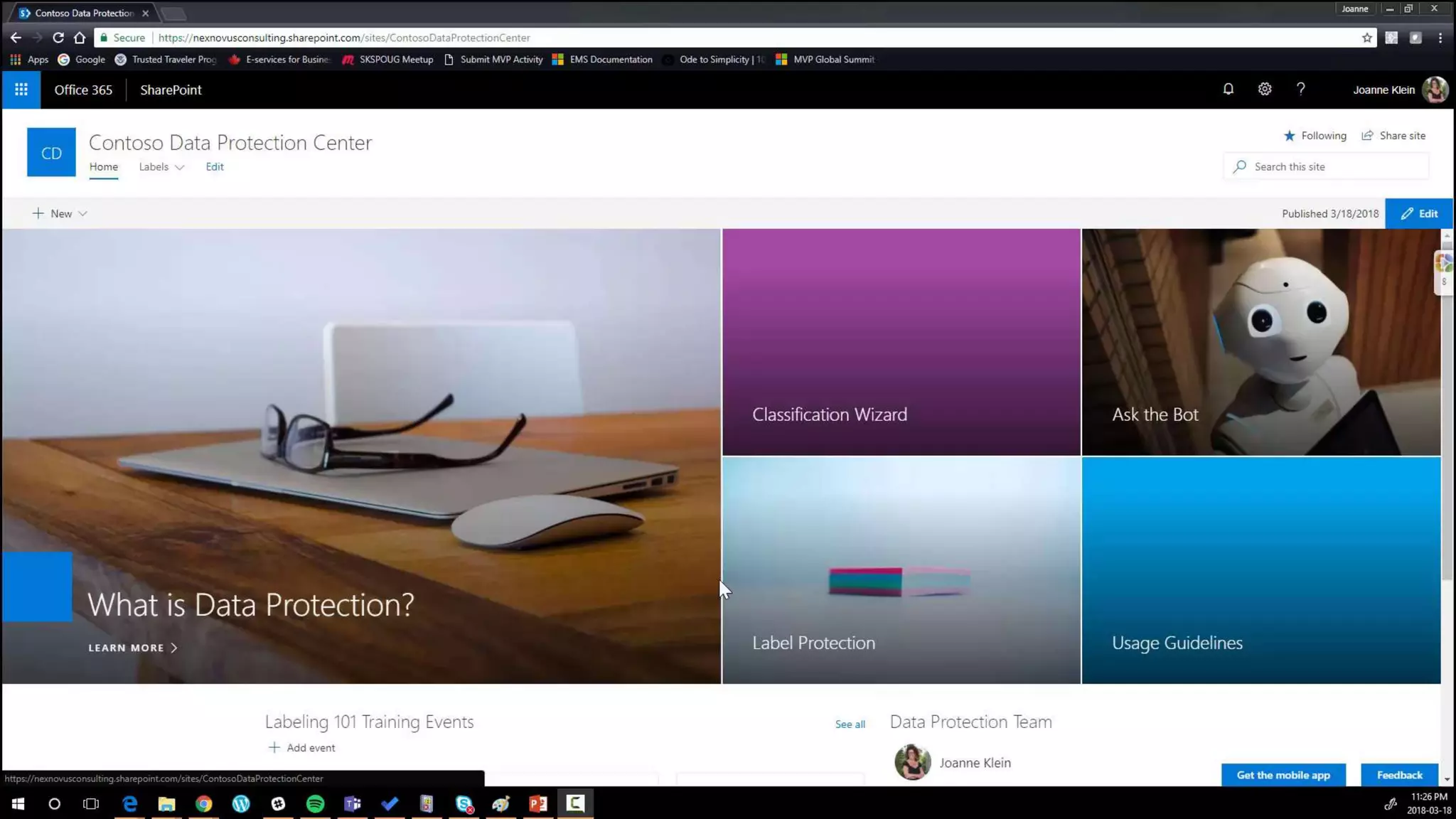
Task: Open Joanne Klein's account picture in header
Action: (1435, 90)
